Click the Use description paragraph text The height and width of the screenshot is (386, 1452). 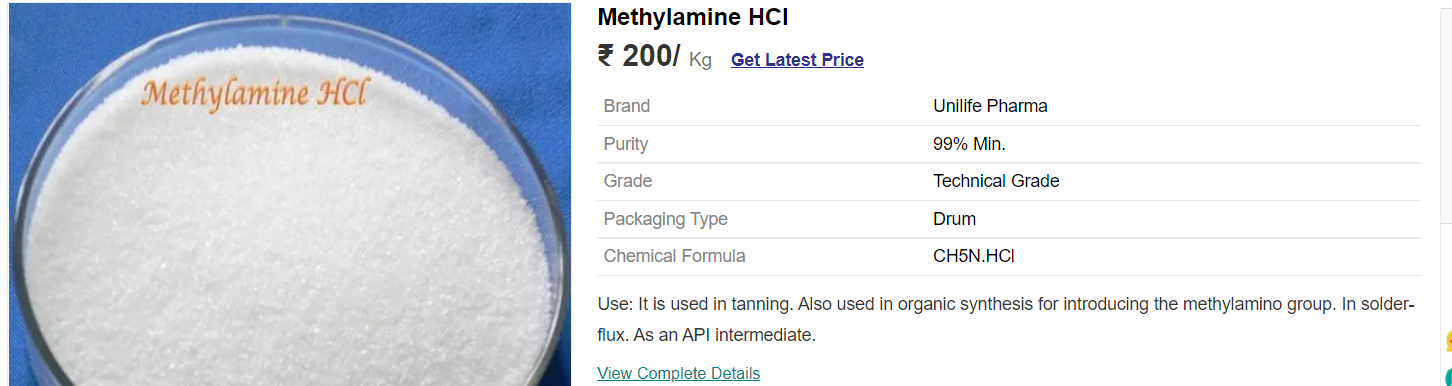(1006, 320)
